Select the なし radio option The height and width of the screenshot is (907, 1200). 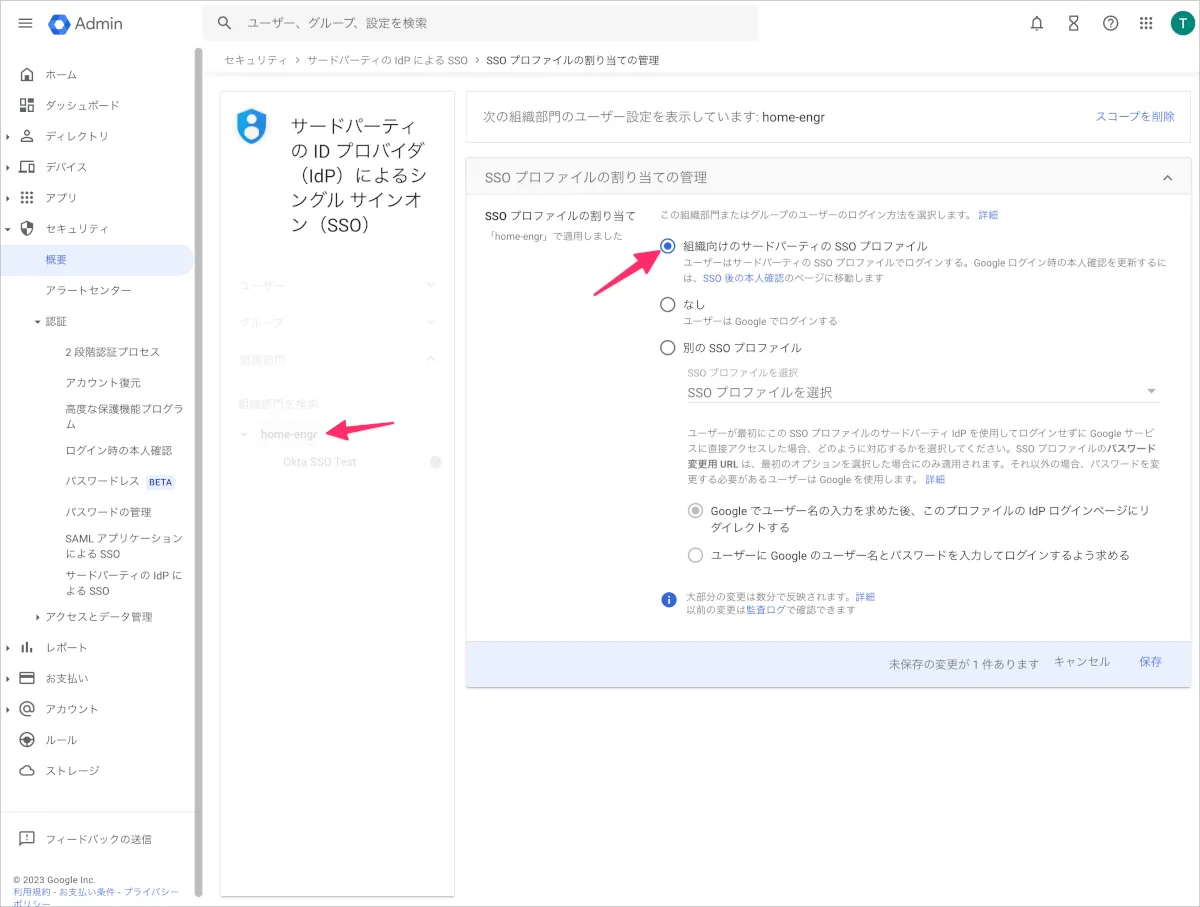click(668, 305)
